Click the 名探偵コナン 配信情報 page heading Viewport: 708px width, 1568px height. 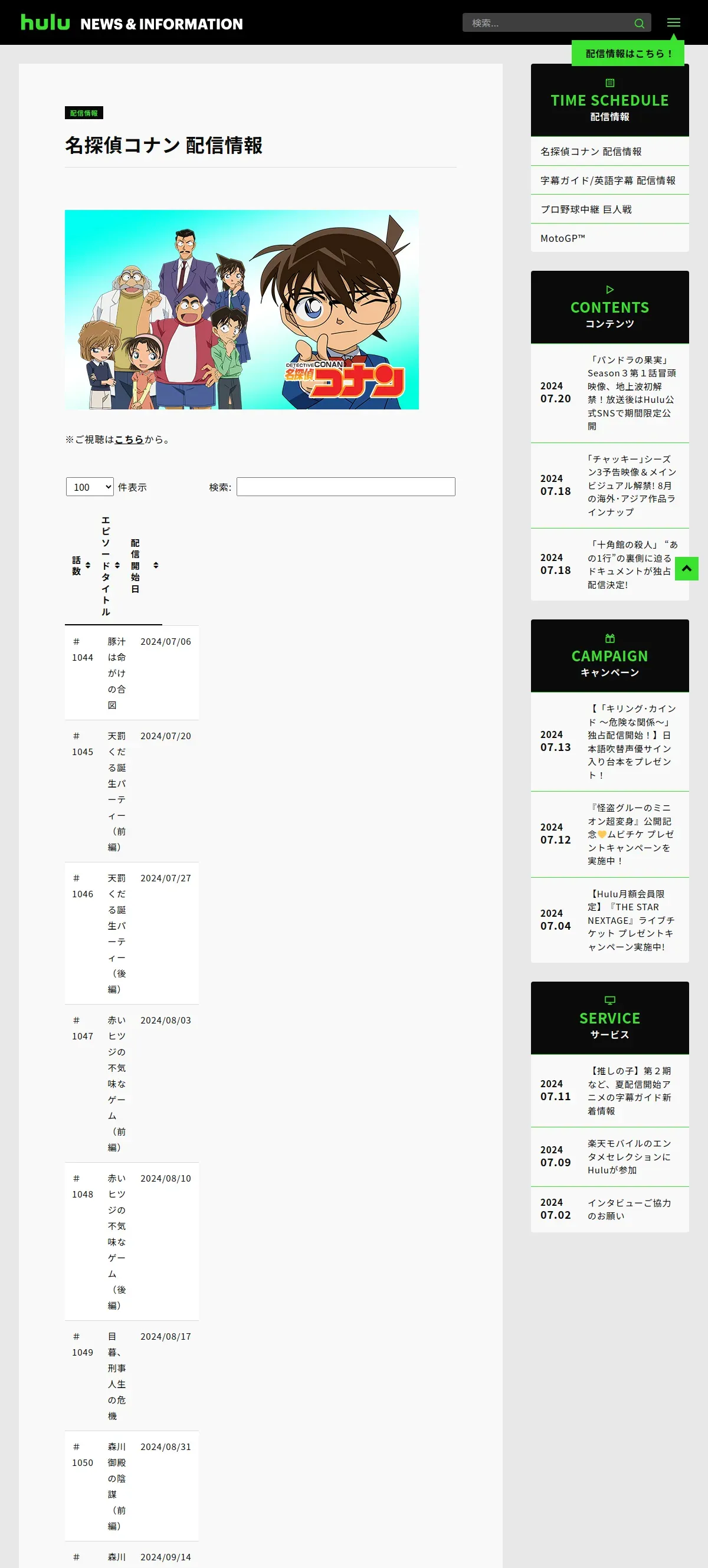coord(164,146)
